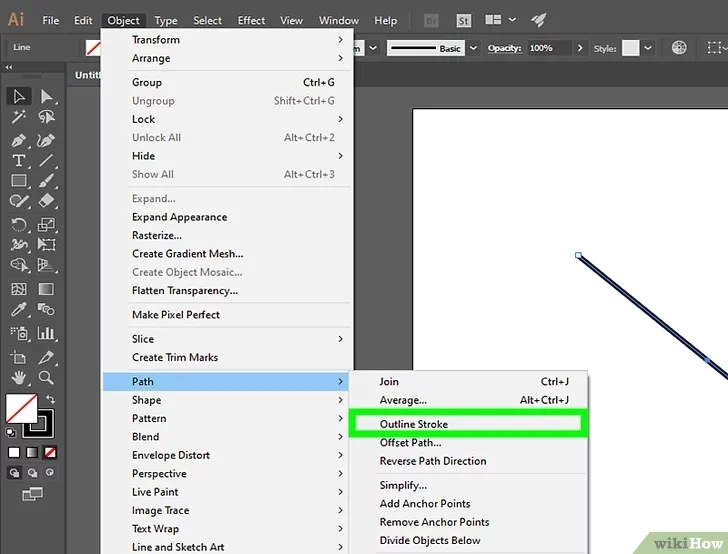Pick the Zoom tool

[x=46, y=378]
